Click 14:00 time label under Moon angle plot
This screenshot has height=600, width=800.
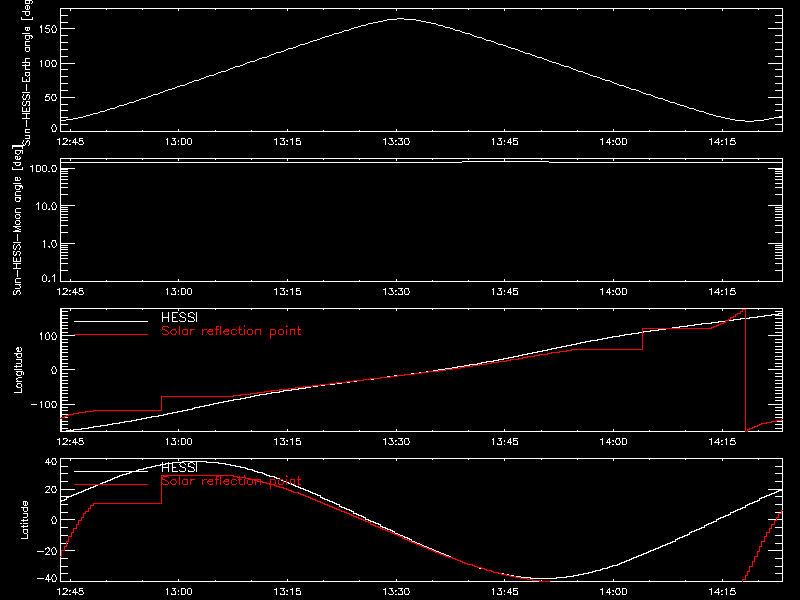click(613, 291)
